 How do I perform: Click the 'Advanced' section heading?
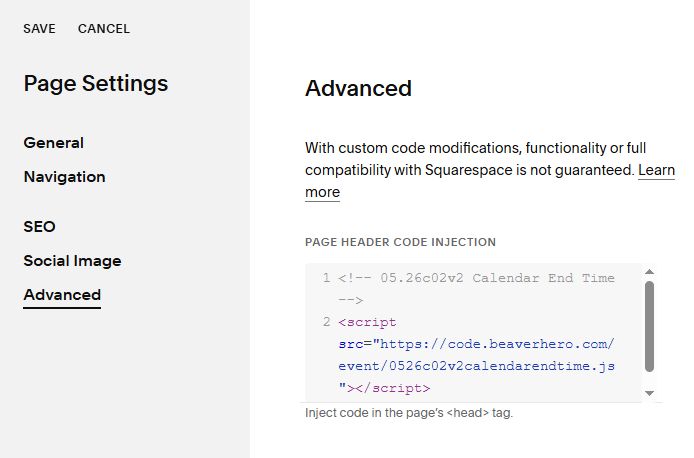point(358,88)
